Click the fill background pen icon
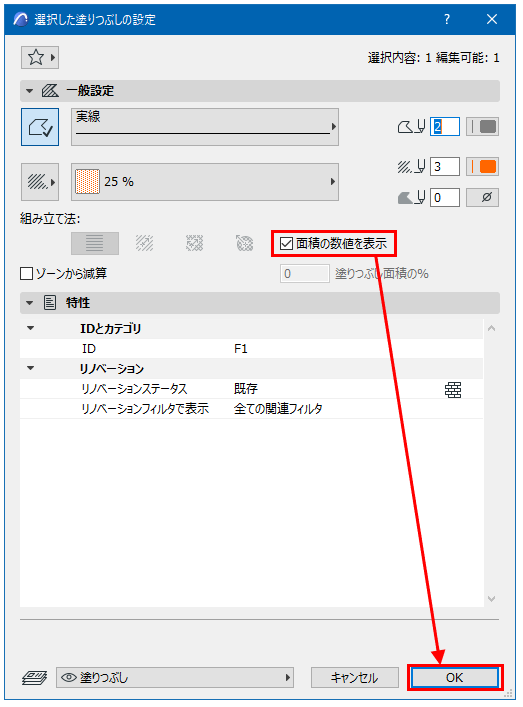 (411, 197)
